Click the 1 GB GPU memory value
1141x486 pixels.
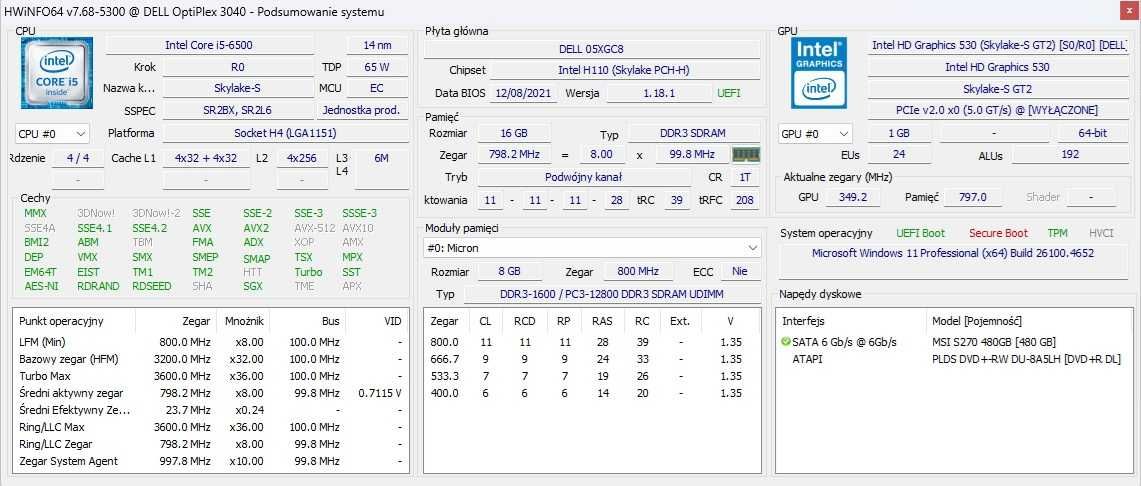coord(899,134)
